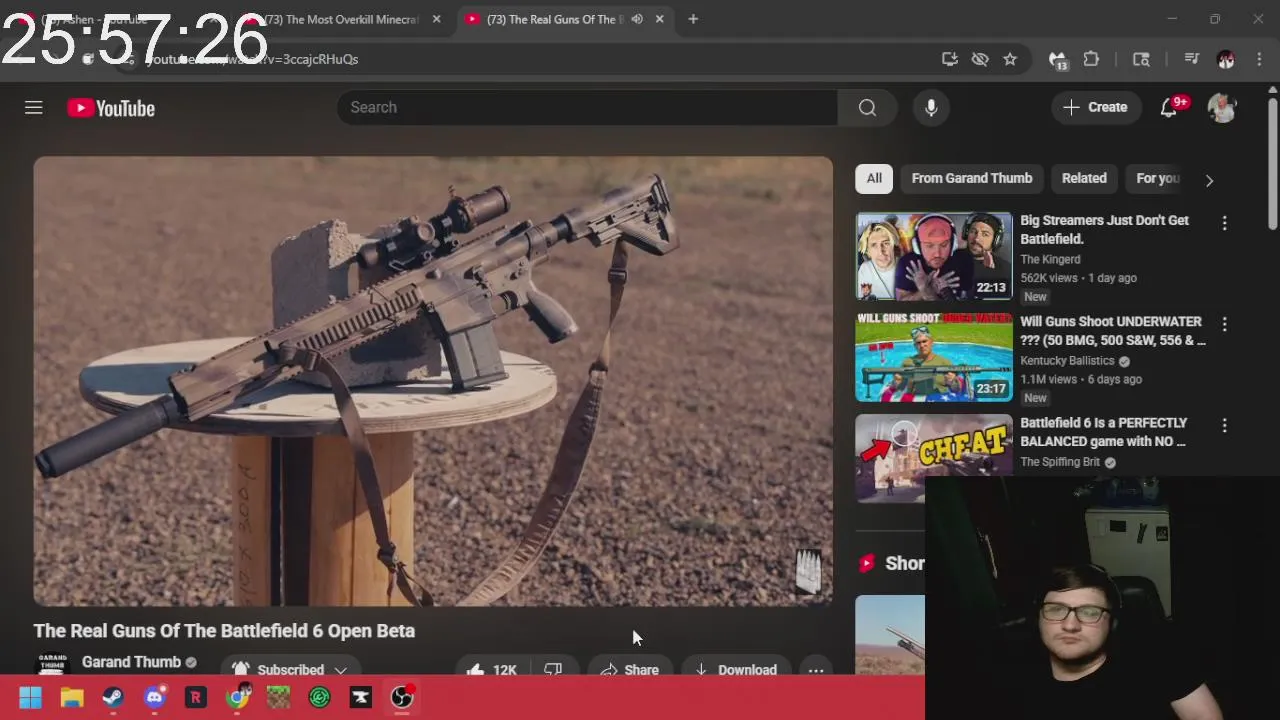Open Discord from the taskbar
The height and width of the screenshot is (720, 1280).
(x=154, y=697)
